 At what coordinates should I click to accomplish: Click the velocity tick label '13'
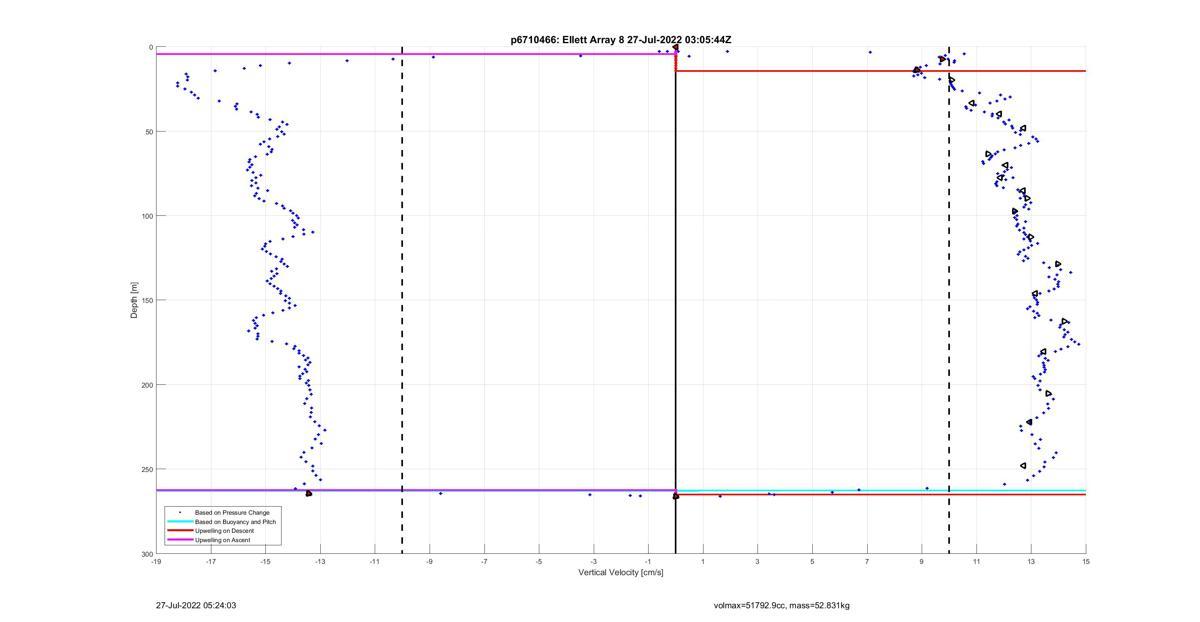tap(1031, 562)
